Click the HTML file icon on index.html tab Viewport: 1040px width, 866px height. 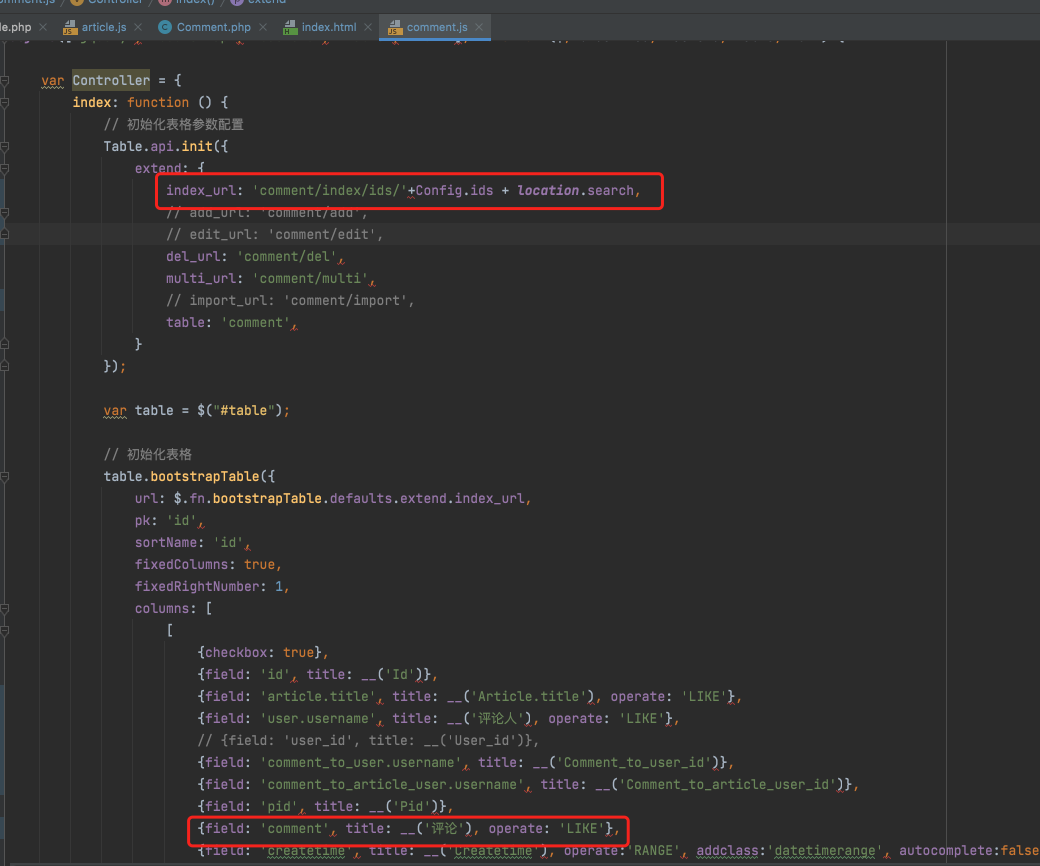(290, 27)
